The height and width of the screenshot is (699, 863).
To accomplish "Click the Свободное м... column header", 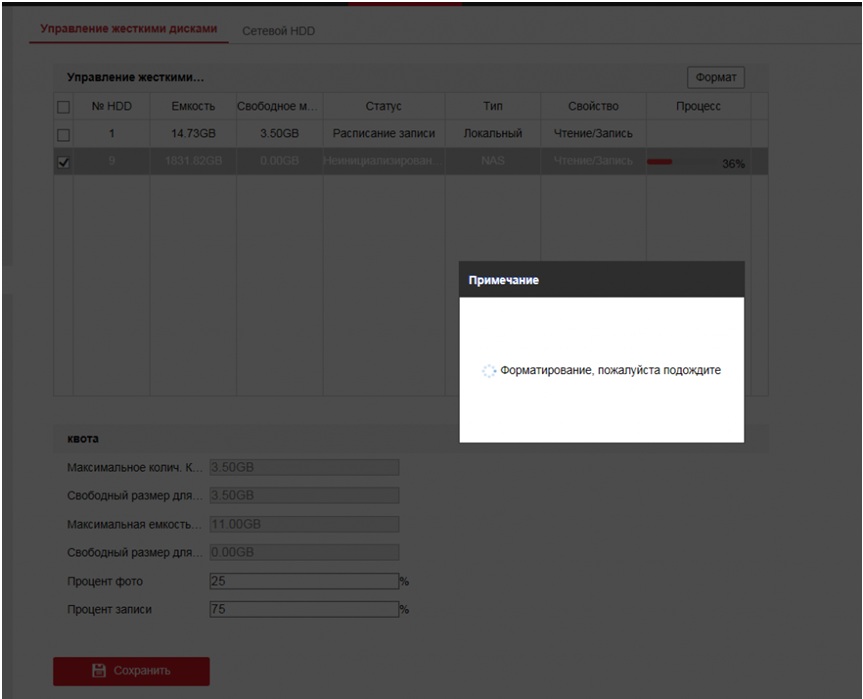I will coord(279,106).
